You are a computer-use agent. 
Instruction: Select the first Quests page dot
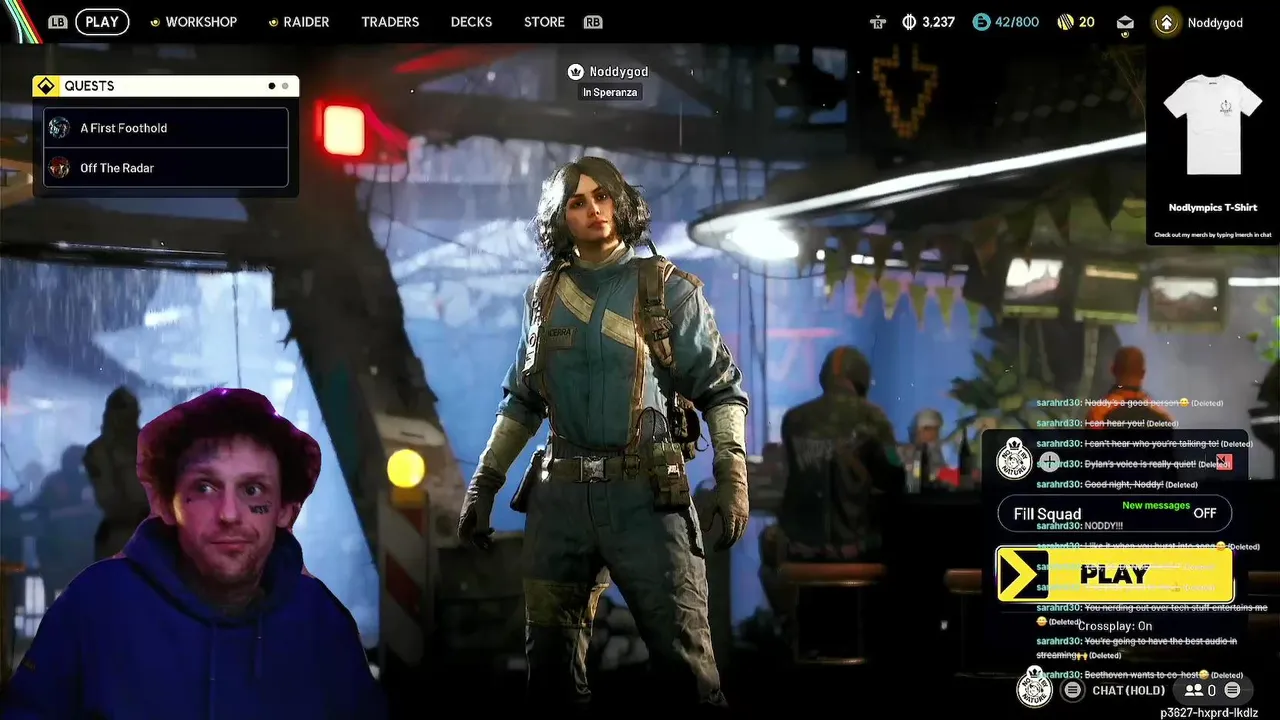tap(272, 86)
